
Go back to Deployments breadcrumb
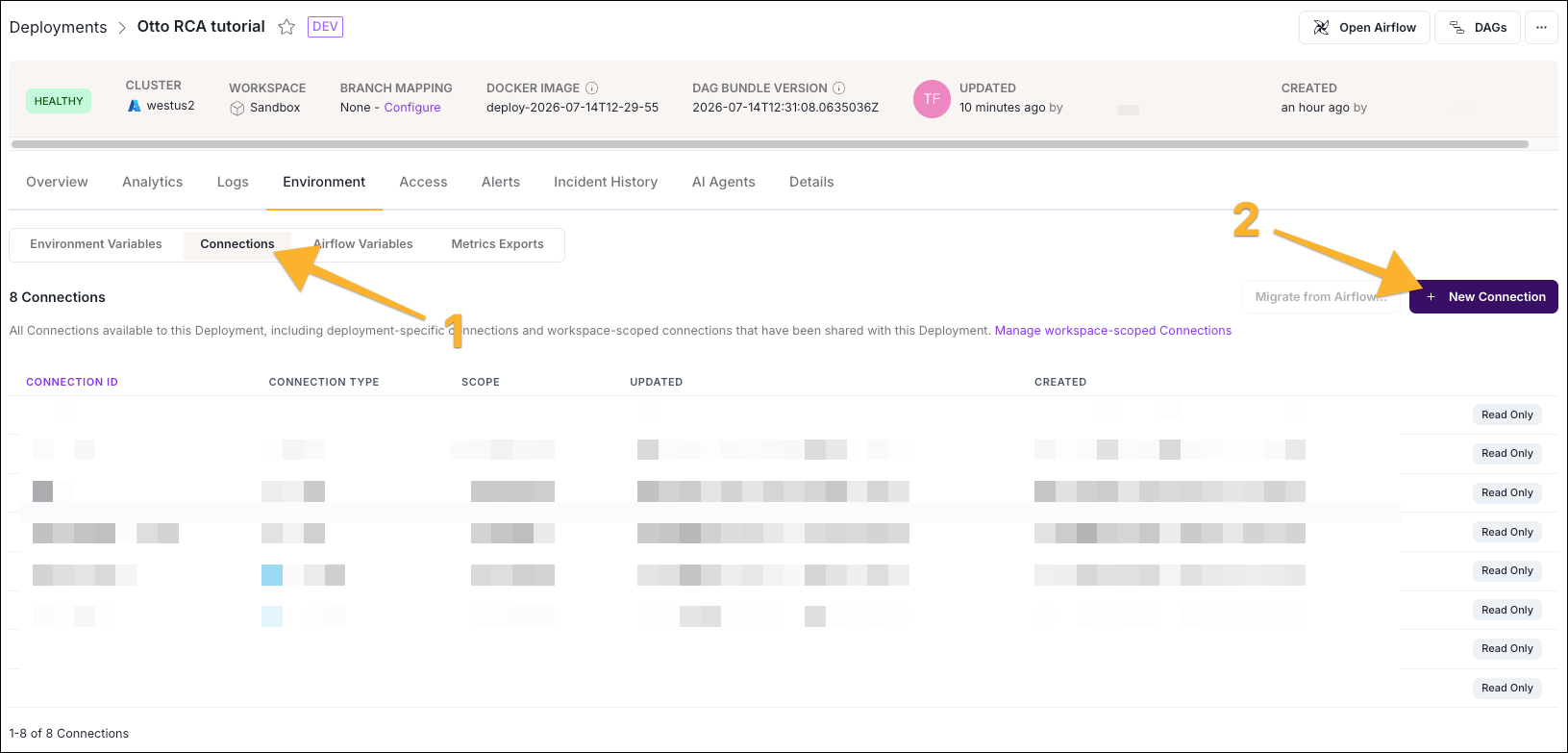58,27
